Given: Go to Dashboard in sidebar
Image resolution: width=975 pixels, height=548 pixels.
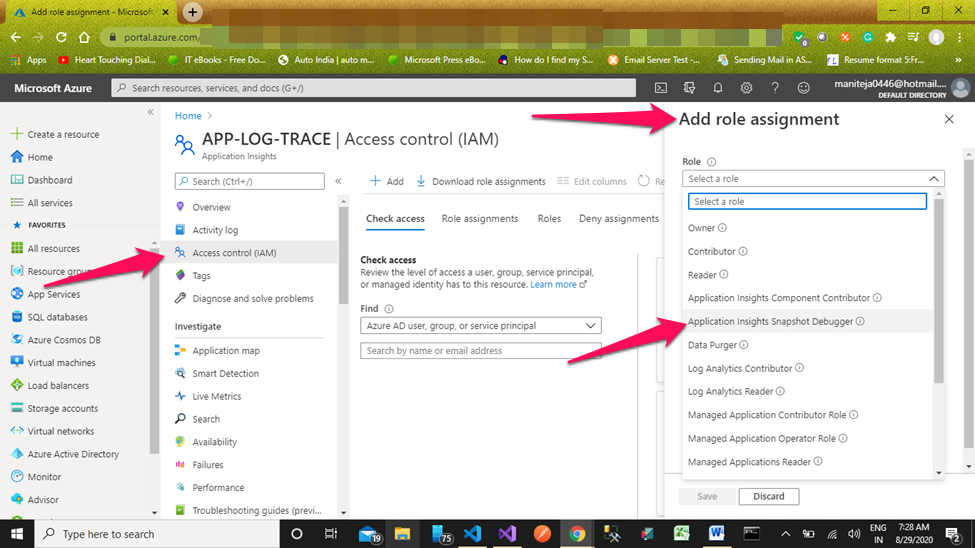Looking at the screenshot, I should 42,180.
